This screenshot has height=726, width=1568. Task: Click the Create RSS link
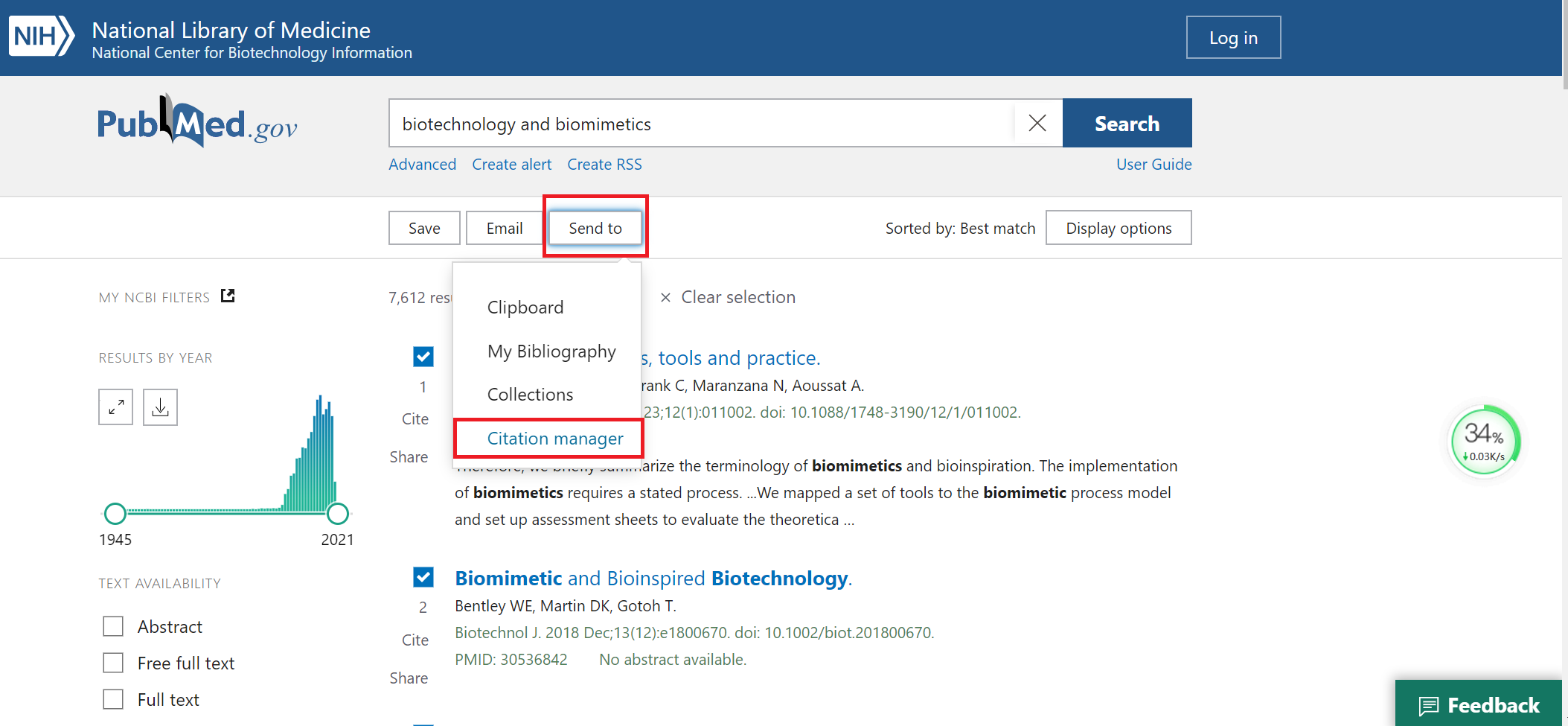tap(604, 165)
